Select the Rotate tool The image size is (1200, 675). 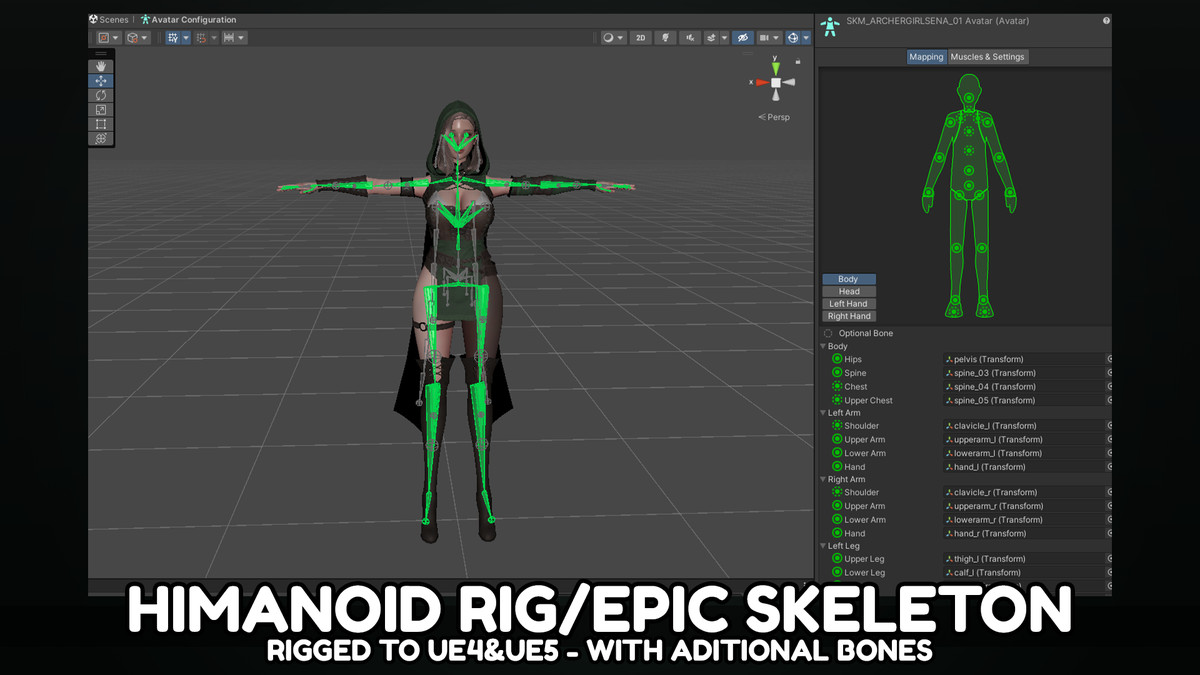click(101, 95)
